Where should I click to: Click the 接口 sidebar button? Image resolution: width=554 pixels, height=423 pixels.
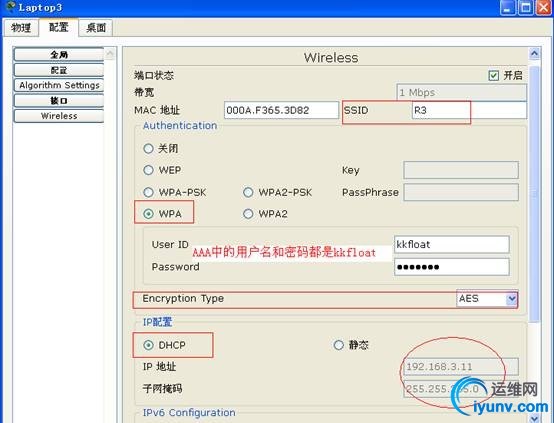pos(59,101)
